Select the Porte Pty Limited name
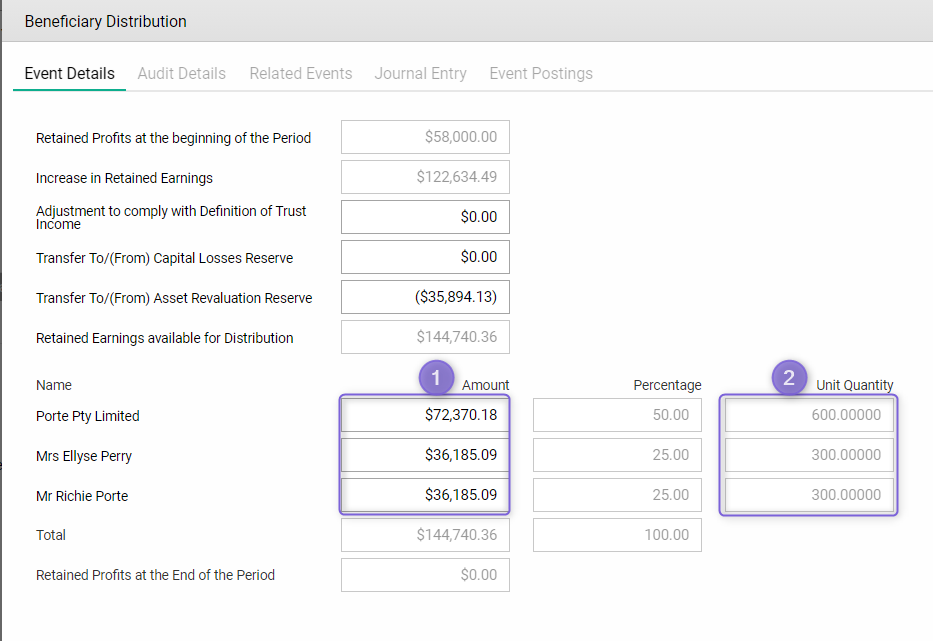Image resolution: width=933 pixels, height=641 pixels. coord(87,416)
